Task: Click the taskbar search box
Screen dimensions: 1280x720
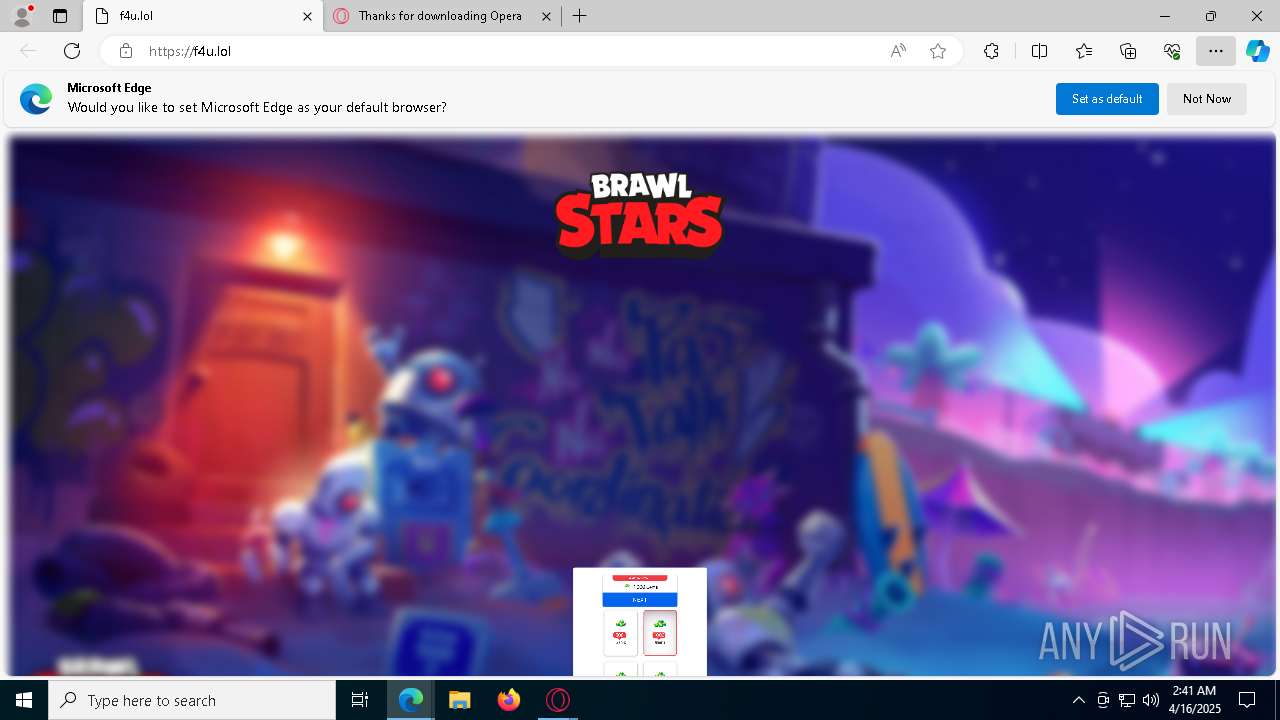Action: coord(192,700)
